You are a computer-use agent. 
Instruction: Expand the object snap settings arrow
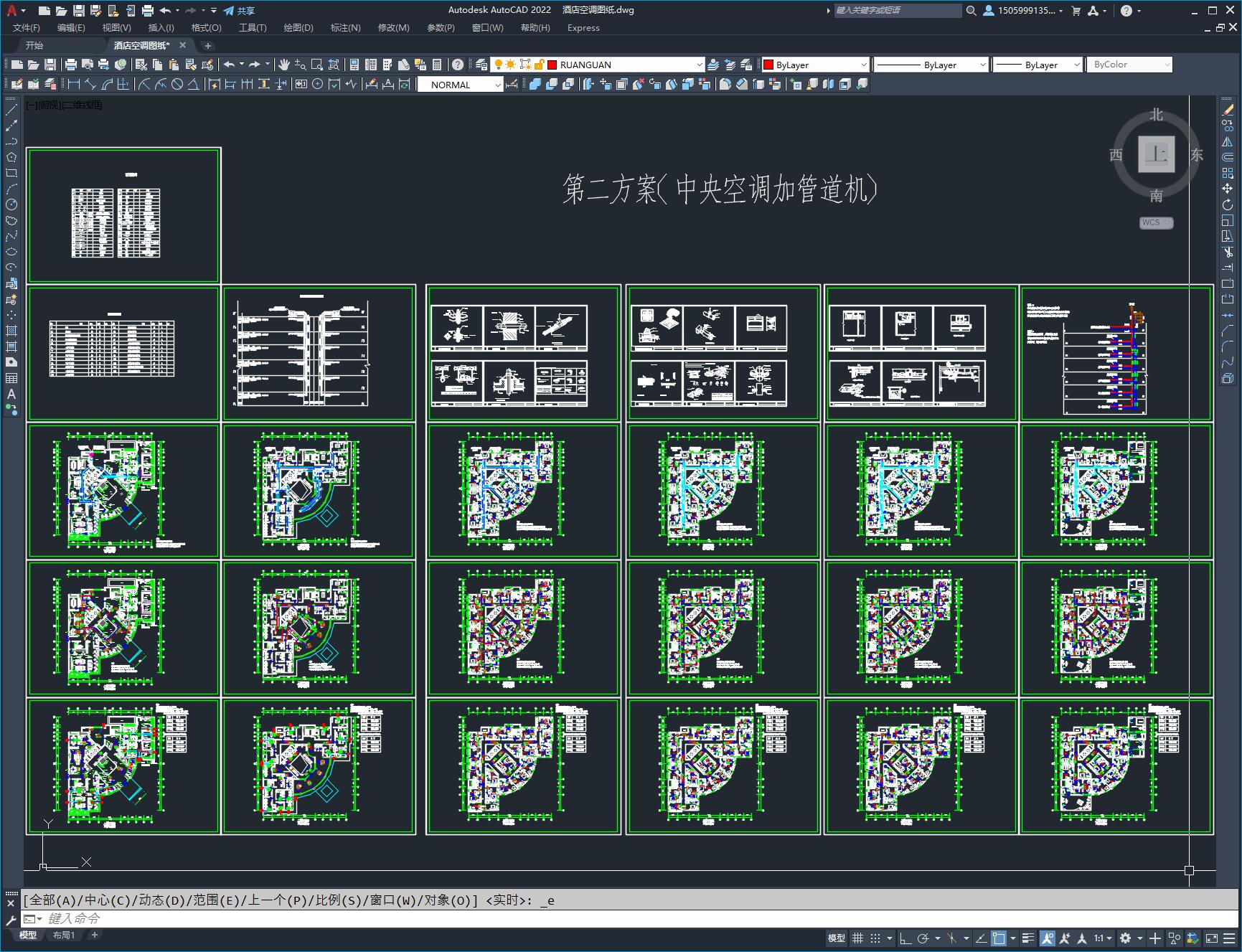tap(1013, 938)
